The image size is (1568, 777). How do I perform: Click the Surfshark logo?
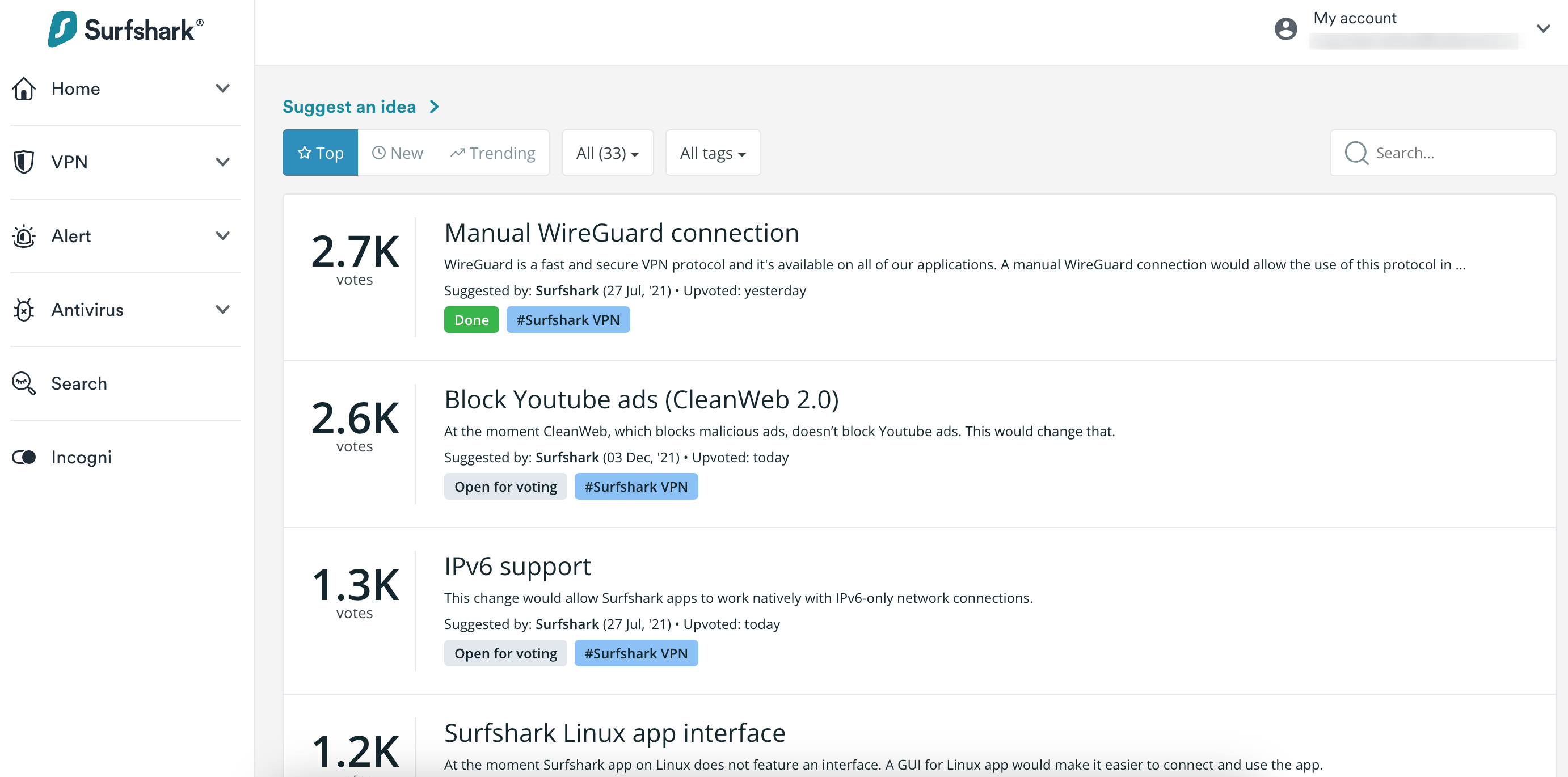tap(125, 29)
